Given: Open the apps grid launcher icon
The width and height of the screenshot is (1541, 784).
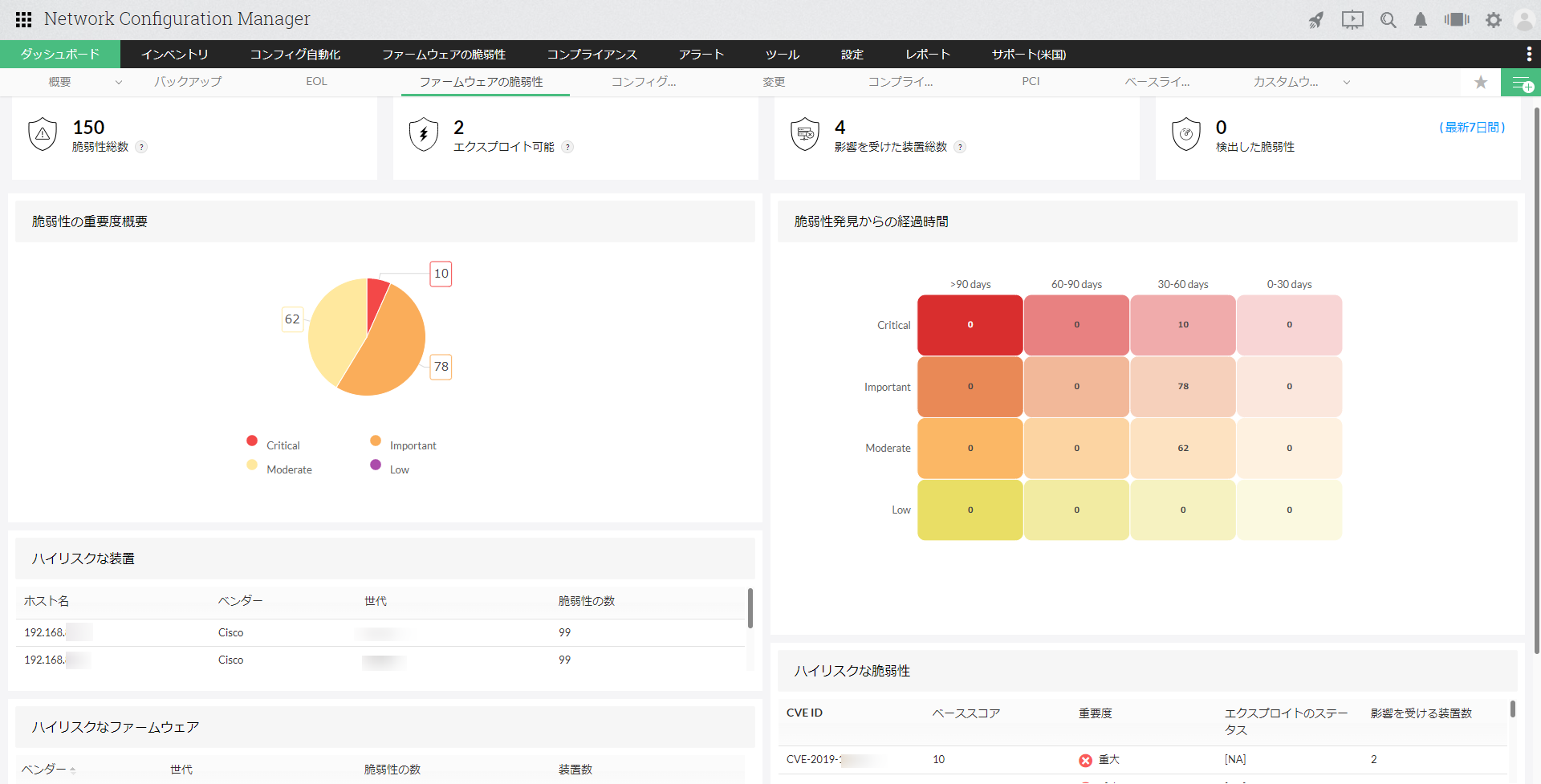Looking at the screenshot, I should click(x=23, y=19).
